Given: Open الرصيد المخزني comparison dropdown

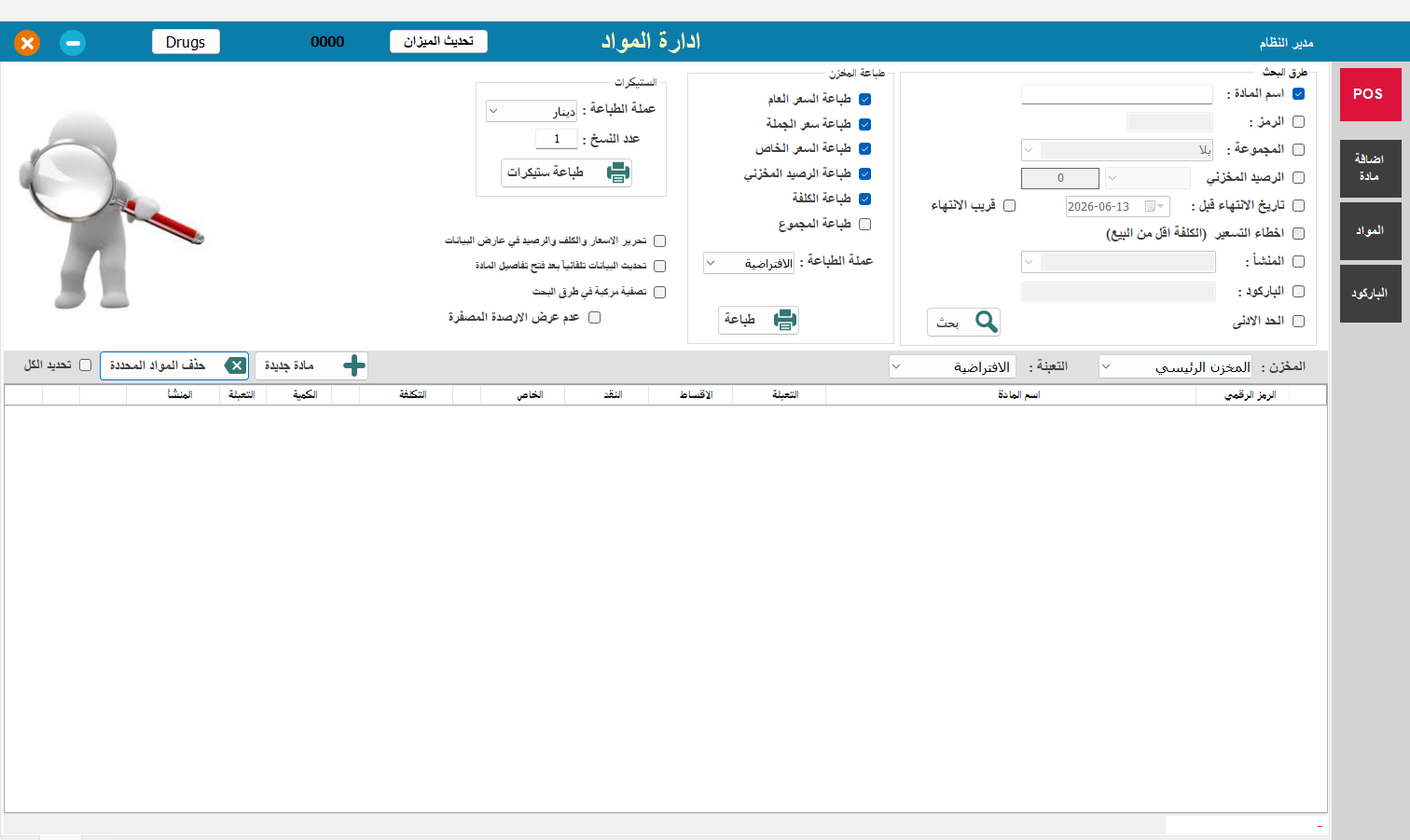Looking at the screenshot, I should coord(1148,178).
